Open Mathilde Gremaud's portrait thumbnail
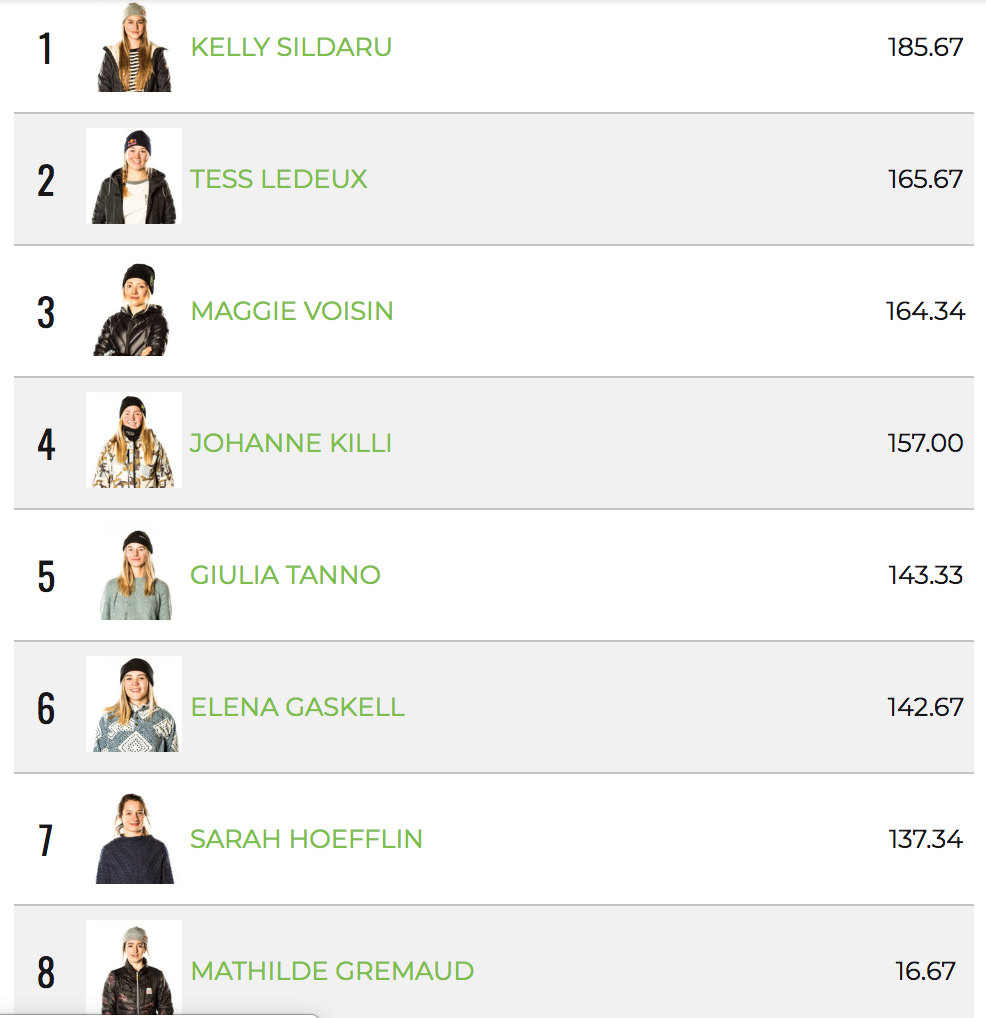Viewport: 986px width, 1018px height. pos(134,967)
